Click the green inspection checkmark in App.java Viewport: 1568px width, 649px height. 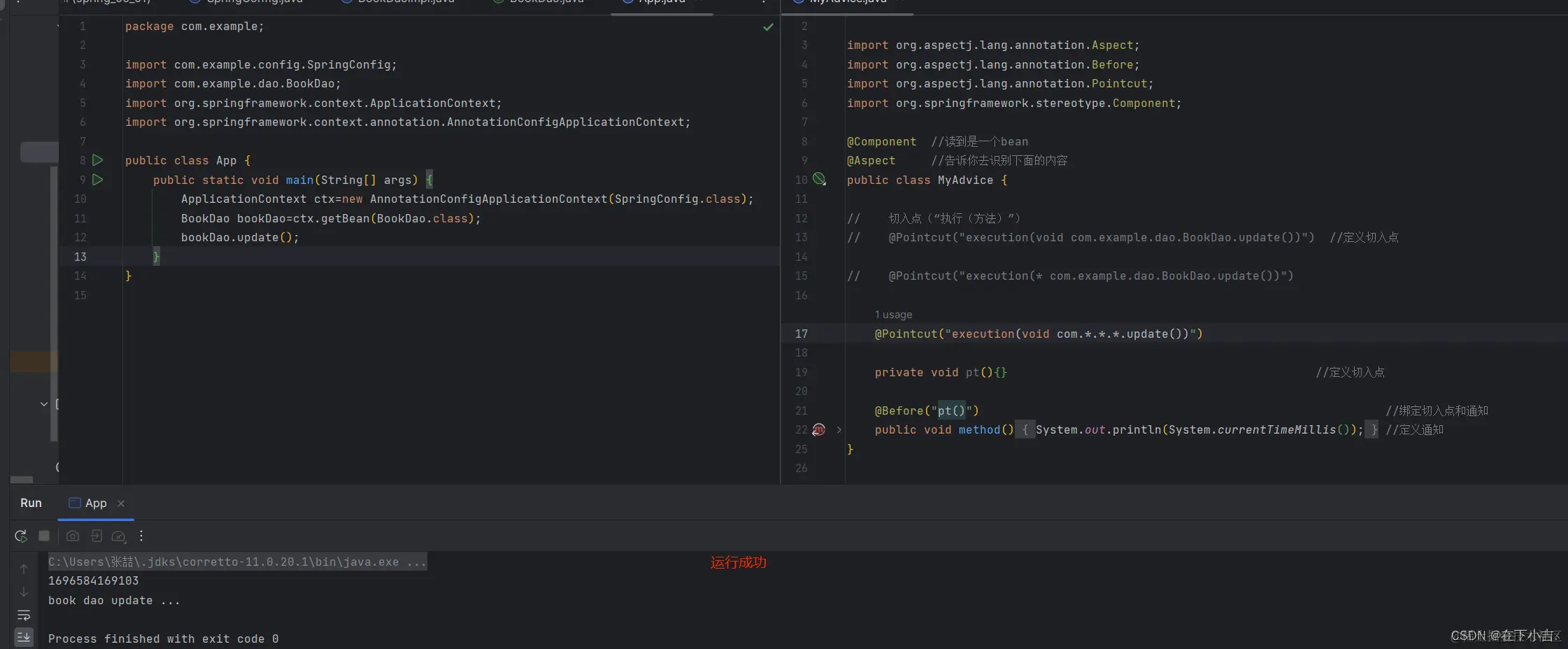(x=768, y=27)
